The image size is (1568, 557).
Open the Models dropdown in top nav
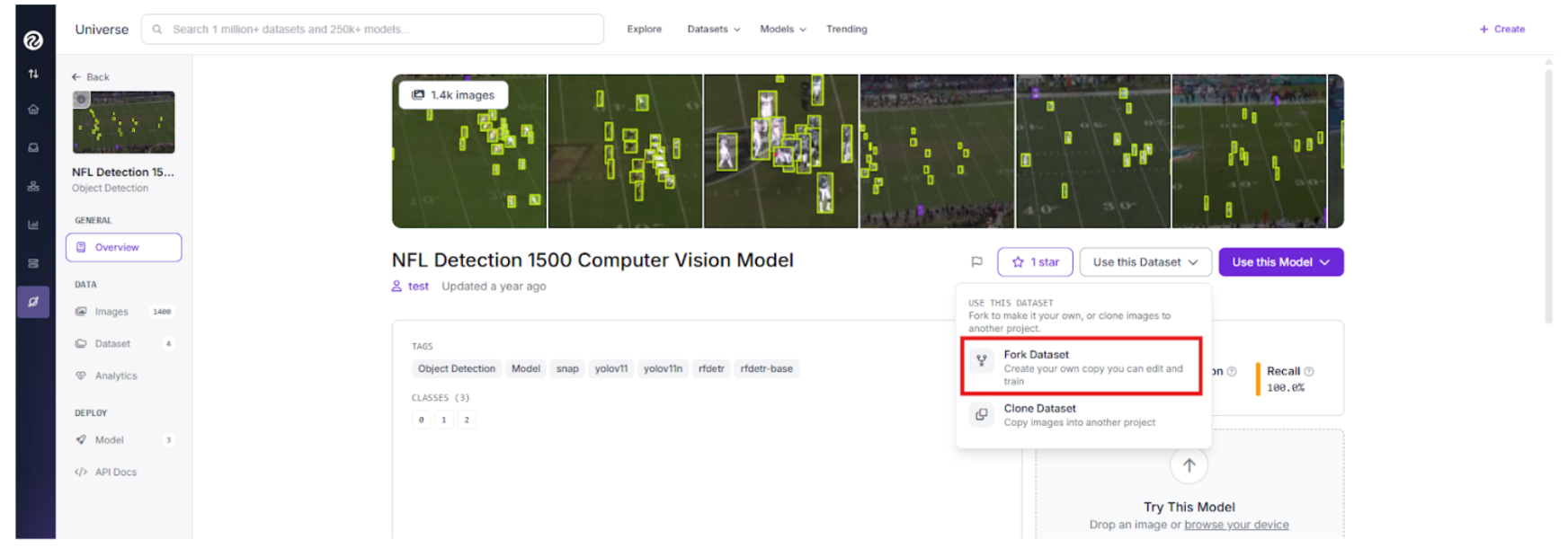pyautogui.click(x=782, y=30)
